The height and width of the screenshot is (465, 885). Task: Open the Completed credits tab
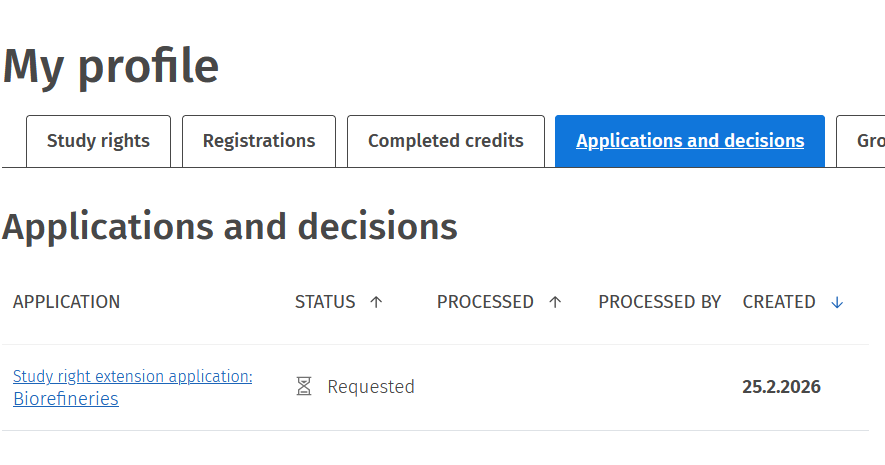445,141
